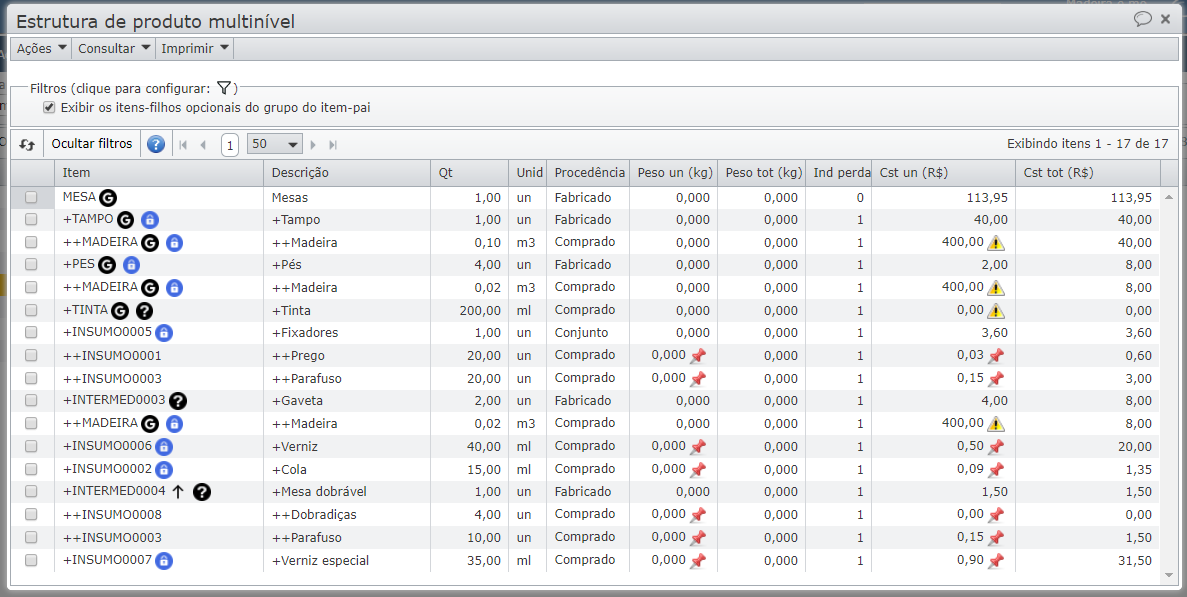Sort by the Procedência column header
This screenshot has height=597, width=1187.
coord(588,173)
